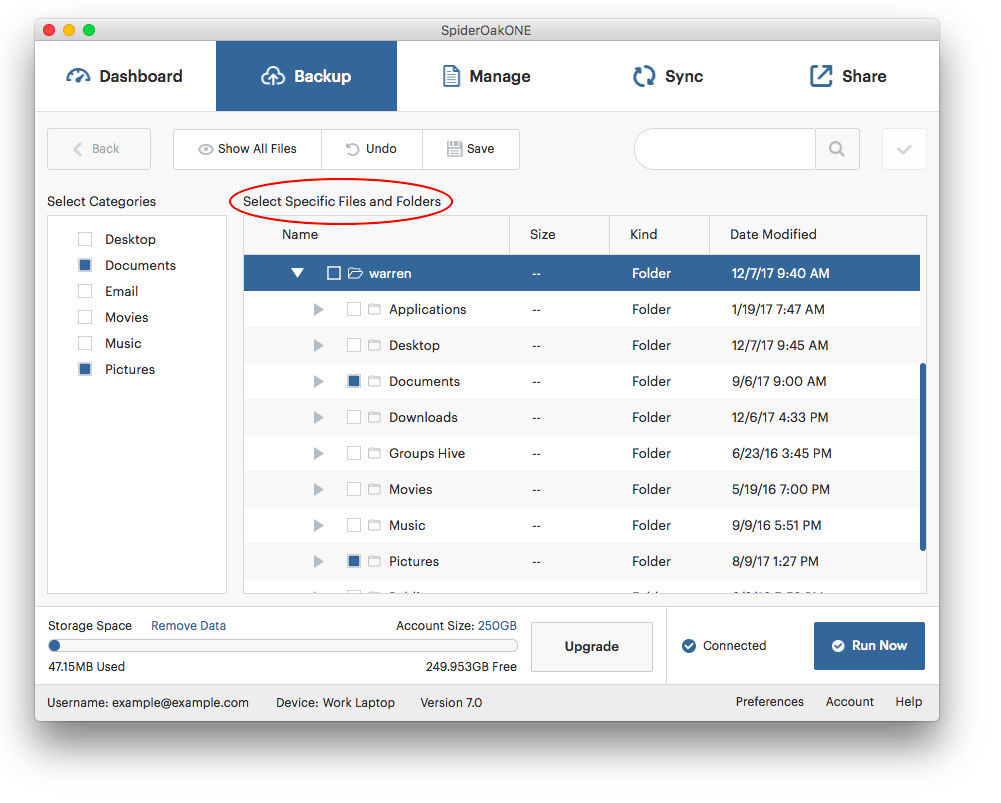This screenshot has height=803, width=1001.
Task: Click the magnifying glass search icon
Action: point(837,149)
